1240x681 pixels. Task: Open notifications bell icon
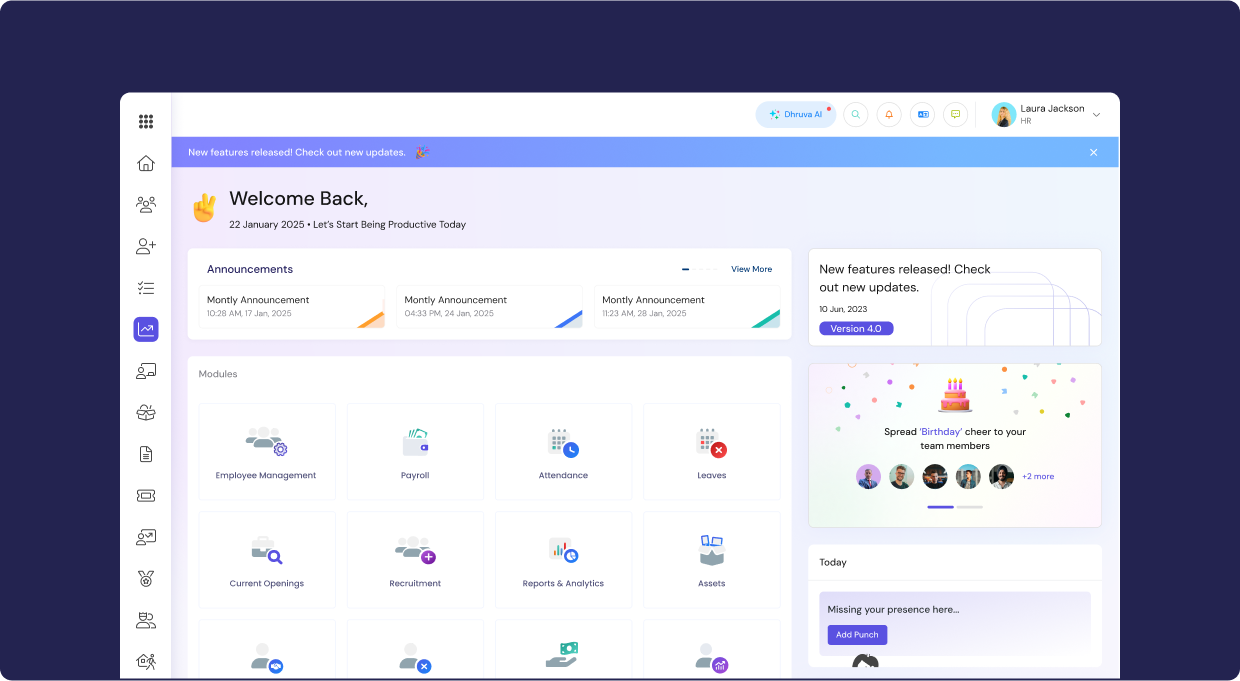889,115
